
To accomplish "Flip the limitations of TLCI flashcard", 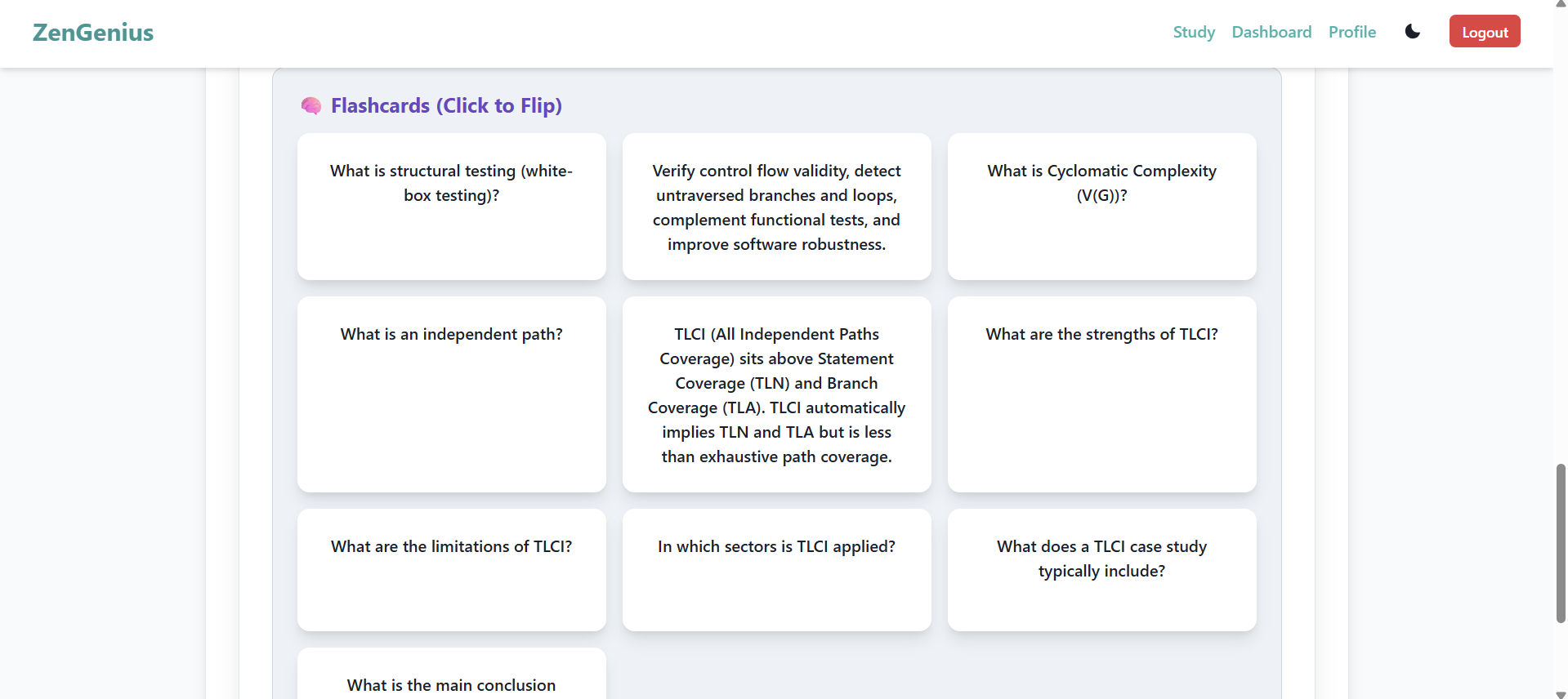I will tap(452, 570).
